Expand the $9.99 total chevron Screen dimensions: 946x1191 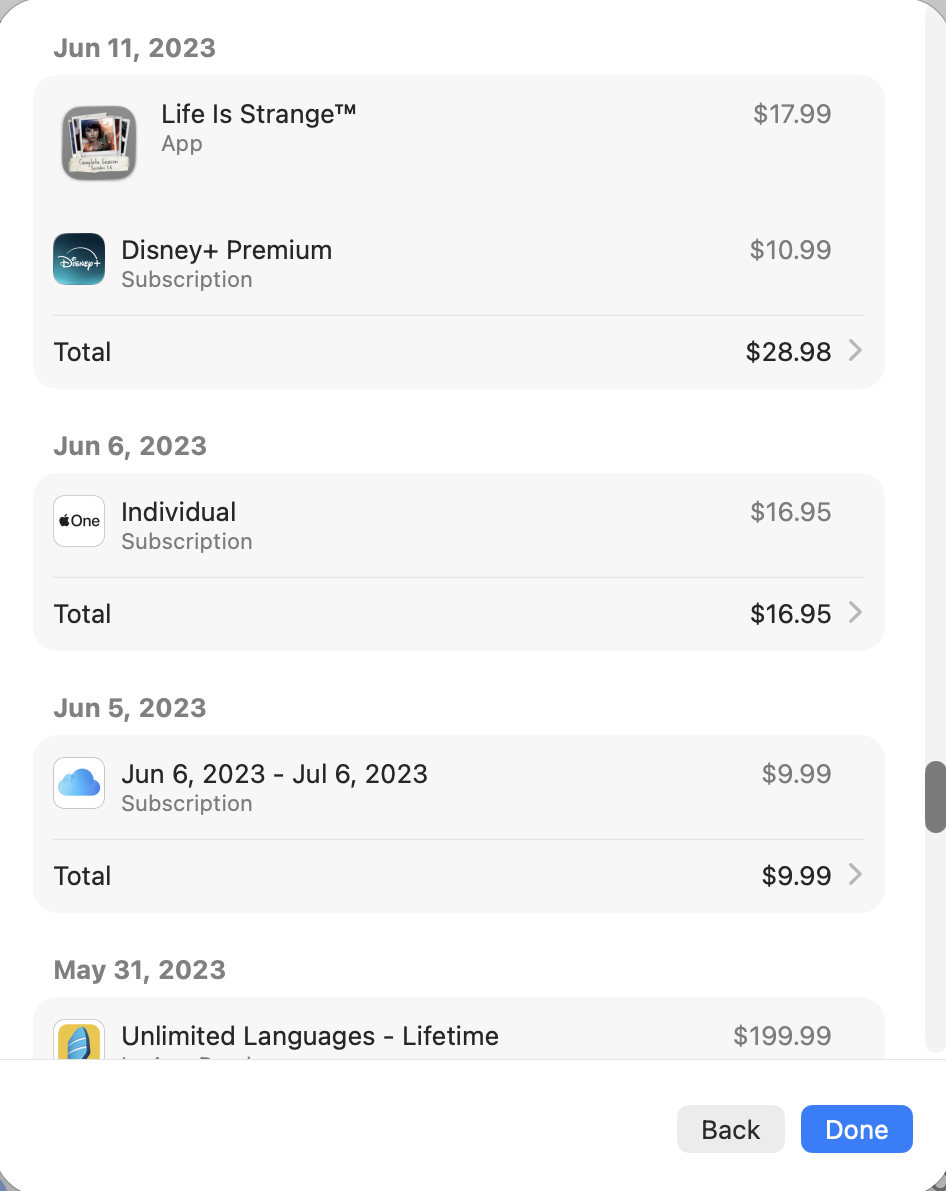click(x=855, y=875)
